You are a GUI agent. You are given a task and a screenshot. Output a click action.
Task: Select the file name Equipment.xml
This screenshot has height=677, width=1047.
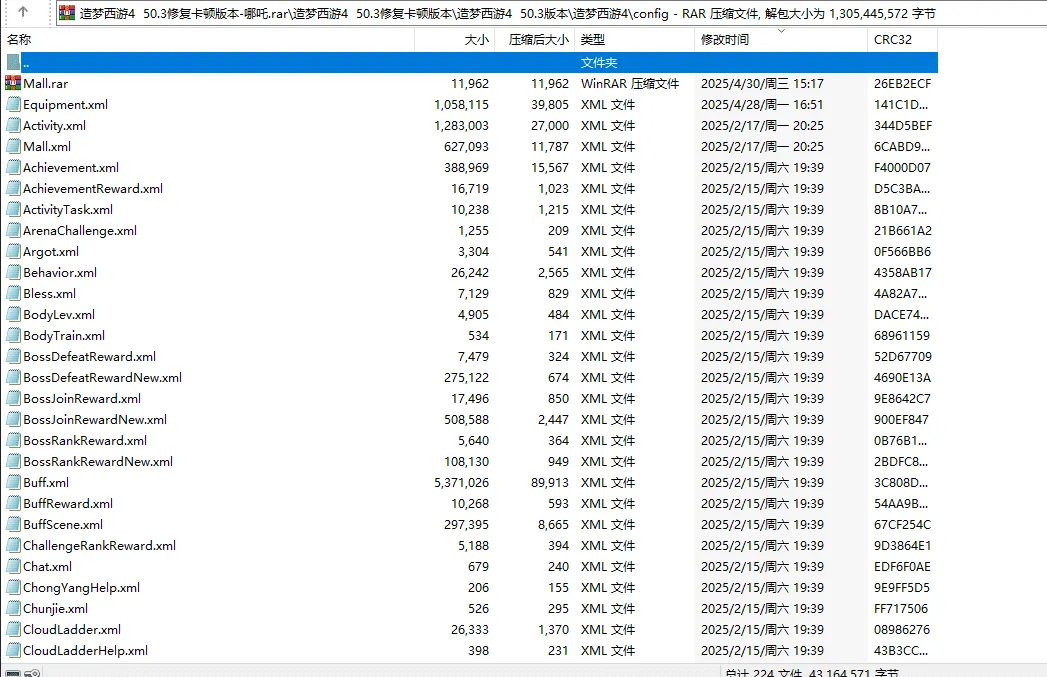click(65, 104)
